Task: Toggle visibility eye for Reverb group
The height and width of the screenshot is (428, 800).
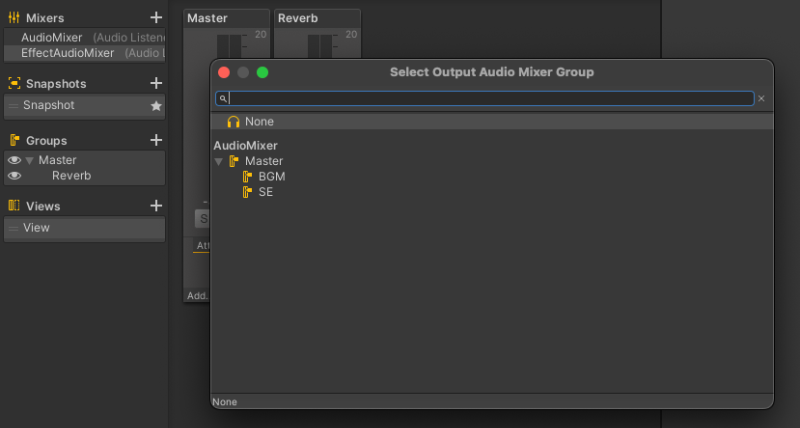Action: pos(14,176)
